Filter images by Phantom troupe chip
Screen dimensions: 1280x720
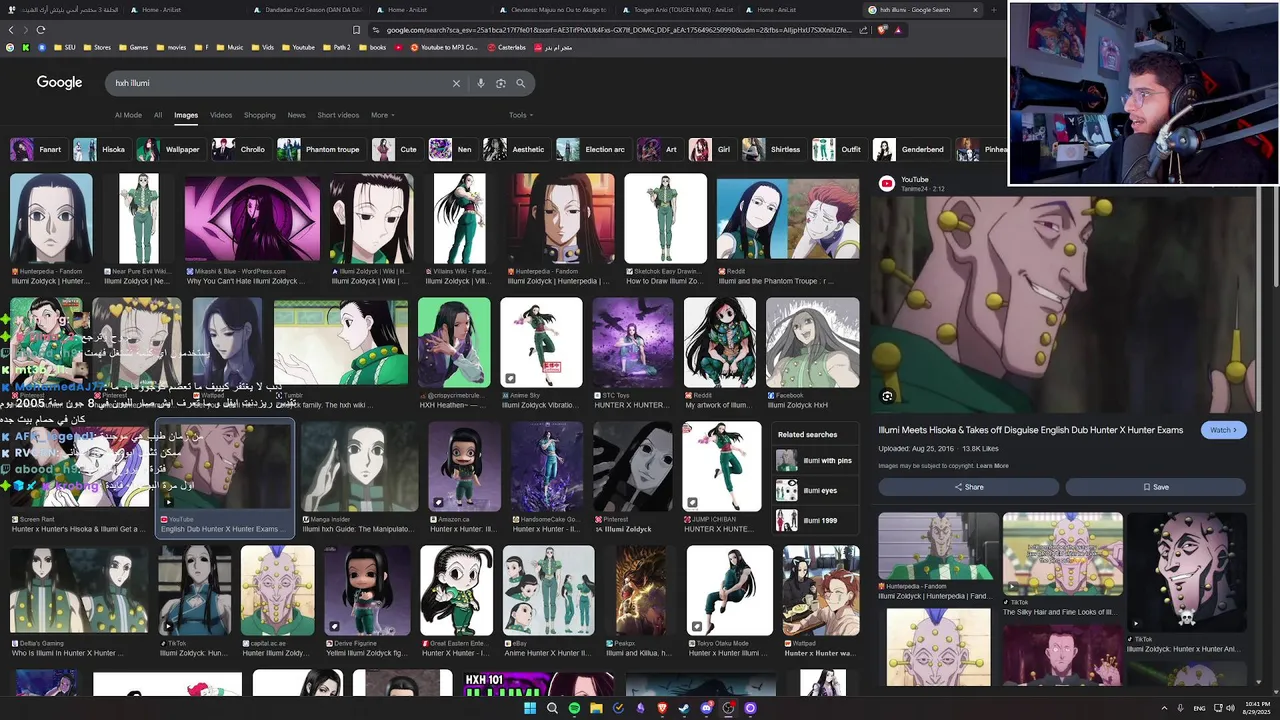320,150
